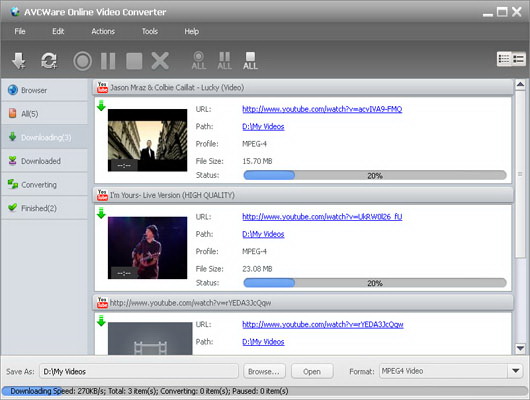Click the Downloading Speed status bar text
This screenshot has height=400, width=530.
(x=149, y=391)
